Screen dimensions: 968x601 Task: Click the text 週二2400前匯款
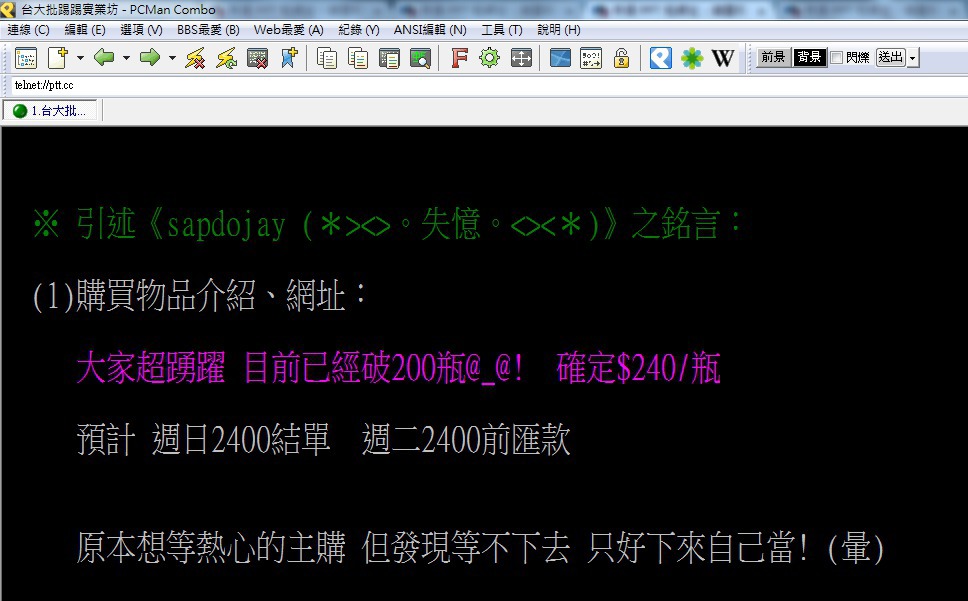466,440
